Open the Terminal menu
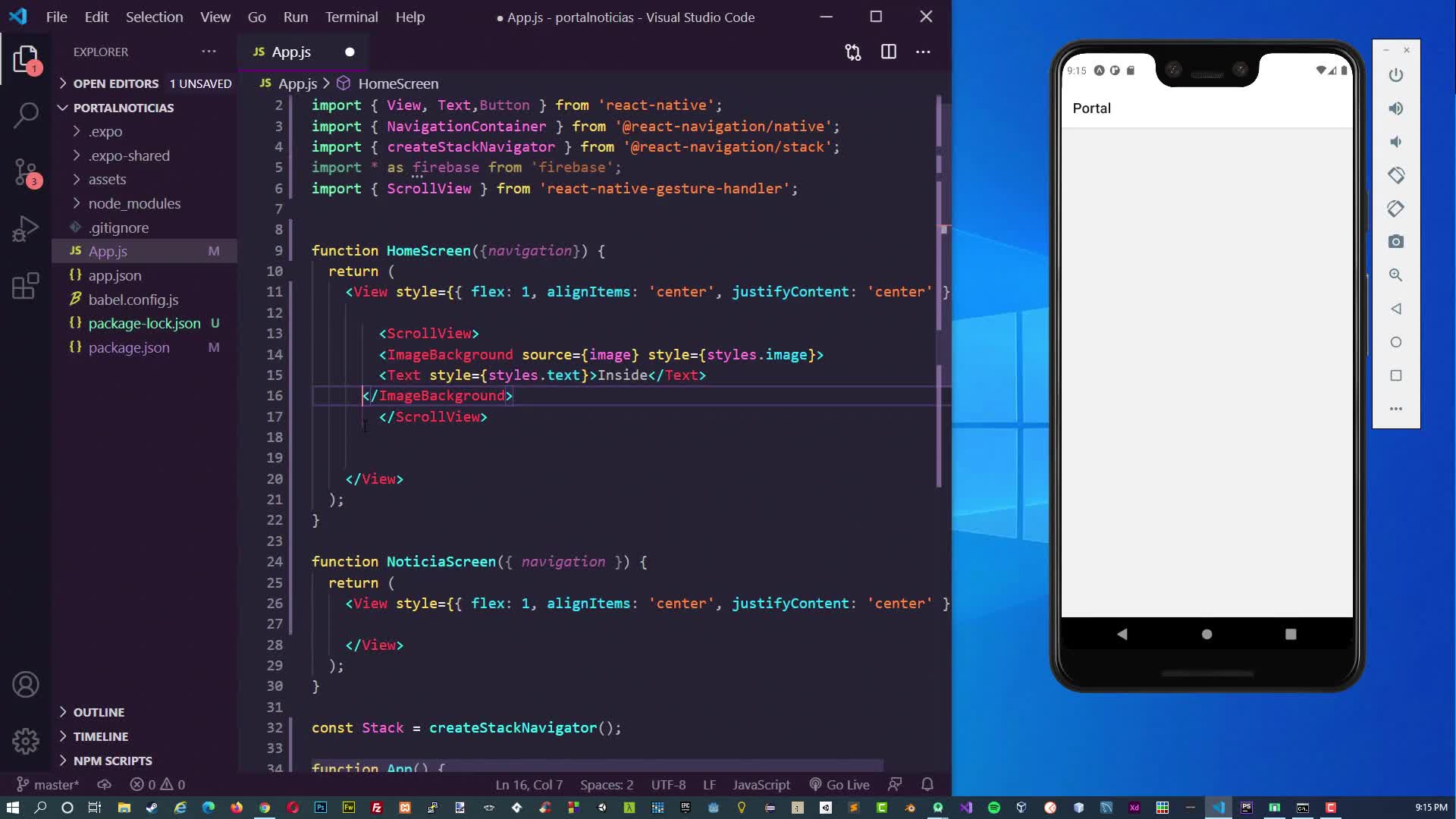Viewport: 1456px width, 819px height. (x=351, y=17)
